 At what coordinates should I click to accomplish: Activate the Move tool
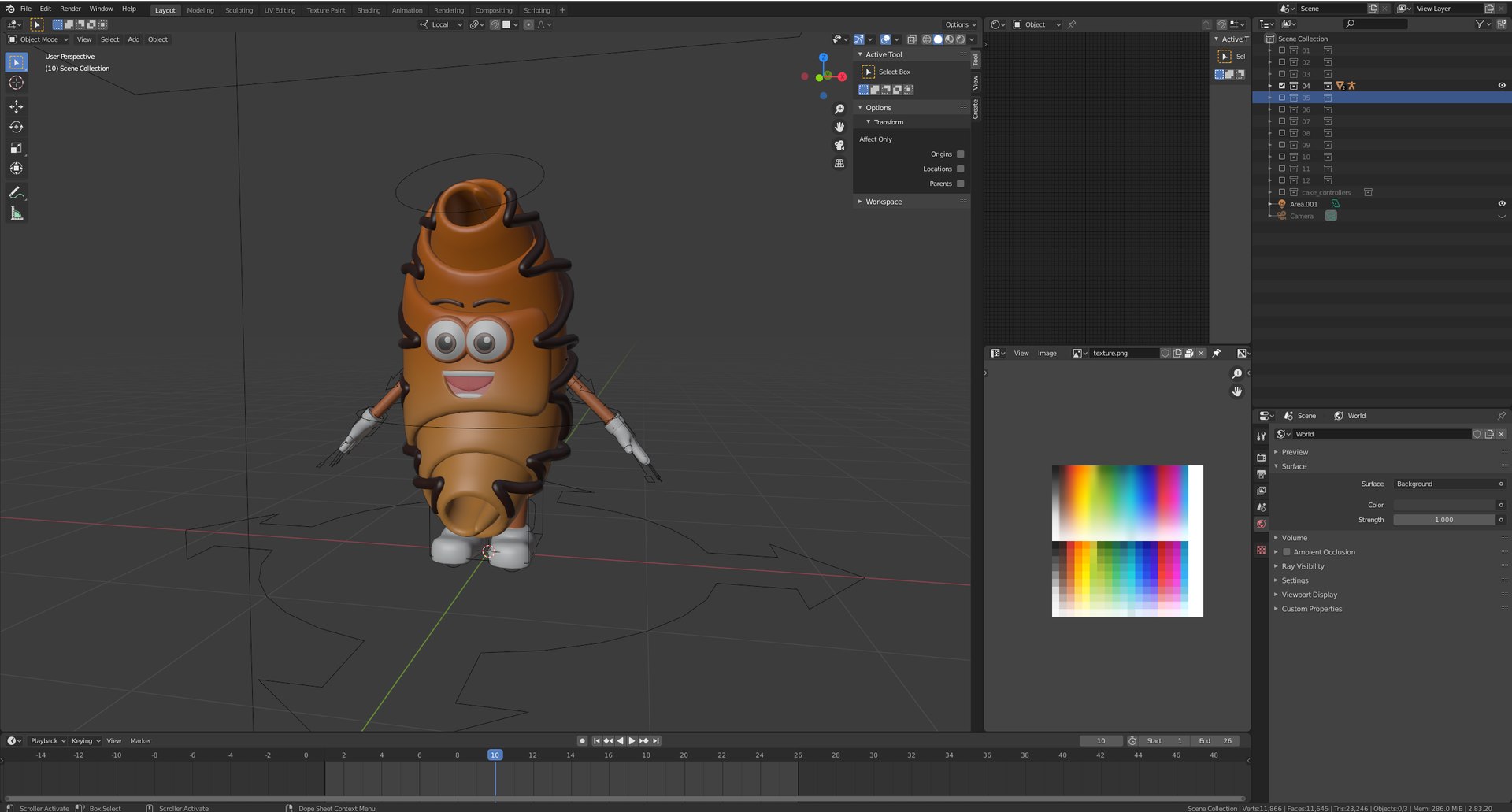[17, 106]
